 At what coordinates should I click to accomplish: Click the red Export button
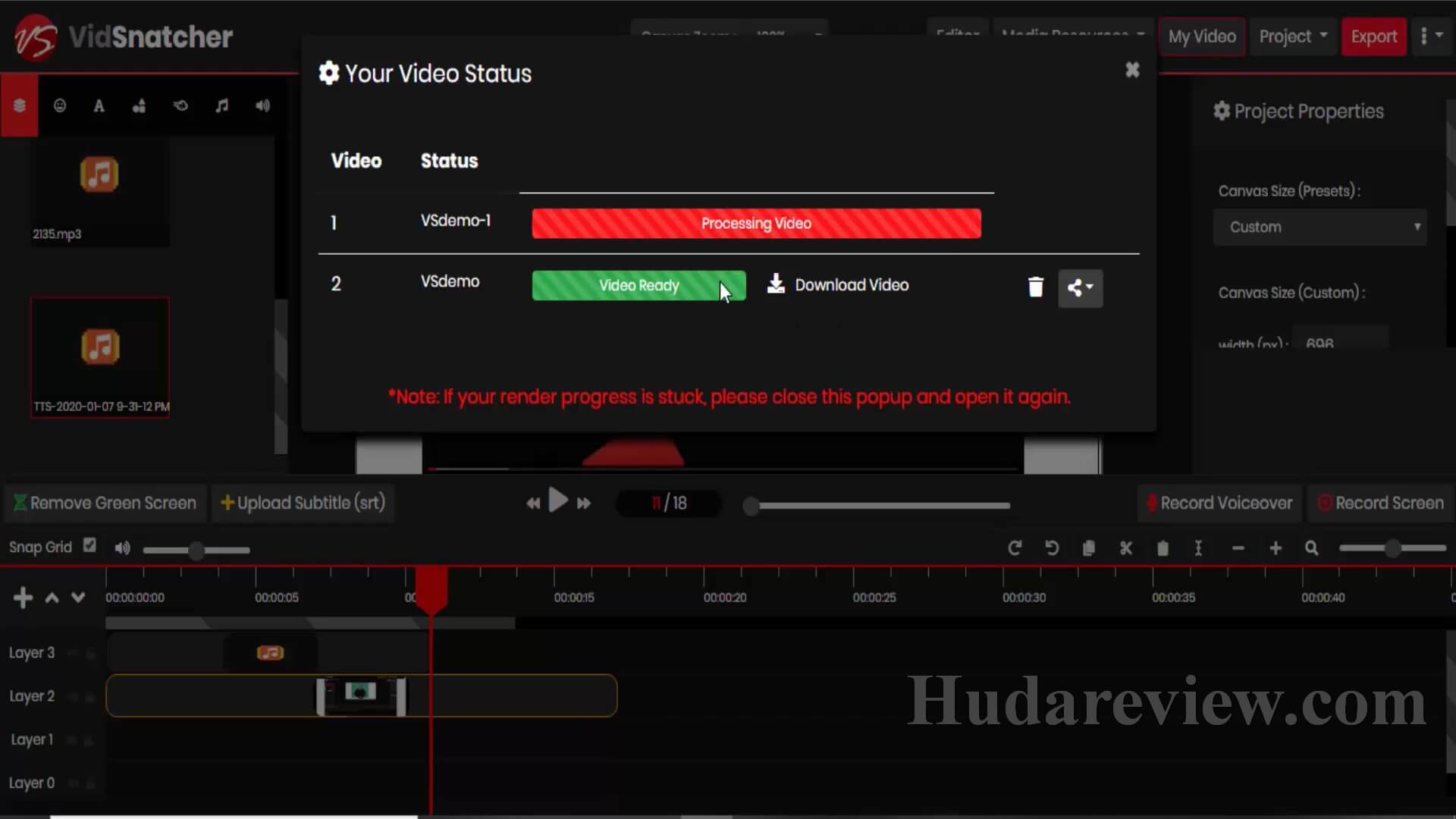[1373, 36]
